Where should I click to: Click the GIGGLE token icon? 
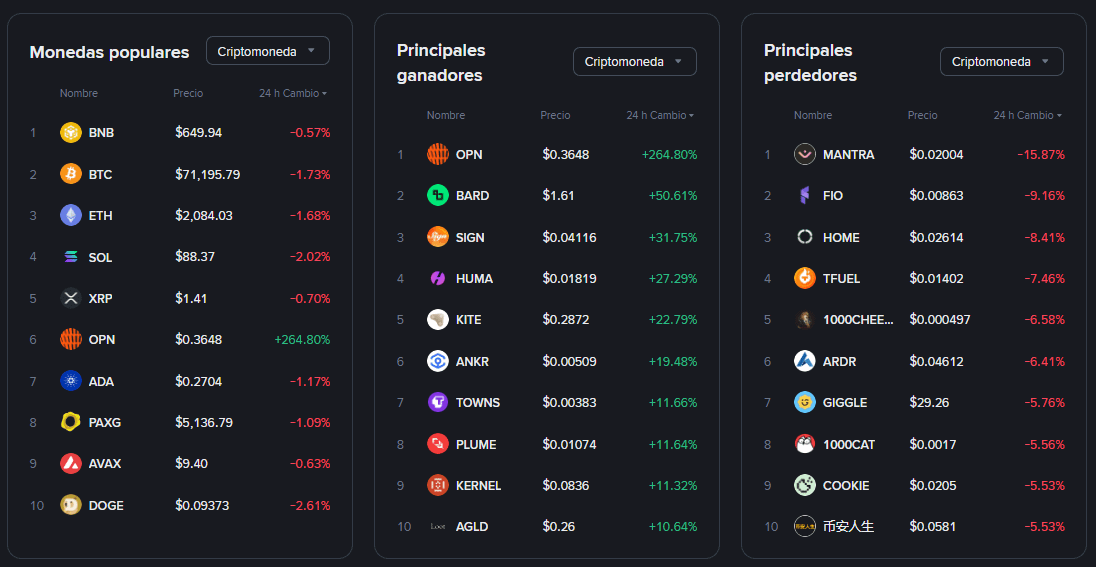click(805, 402)
